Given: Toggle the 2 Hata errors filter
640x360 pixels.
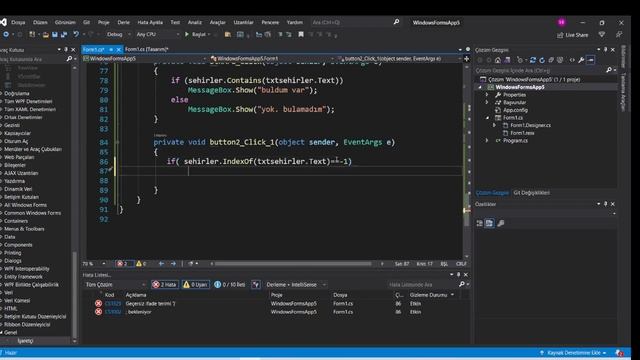Looking at the screenshot, I should [x=164, y=284].
